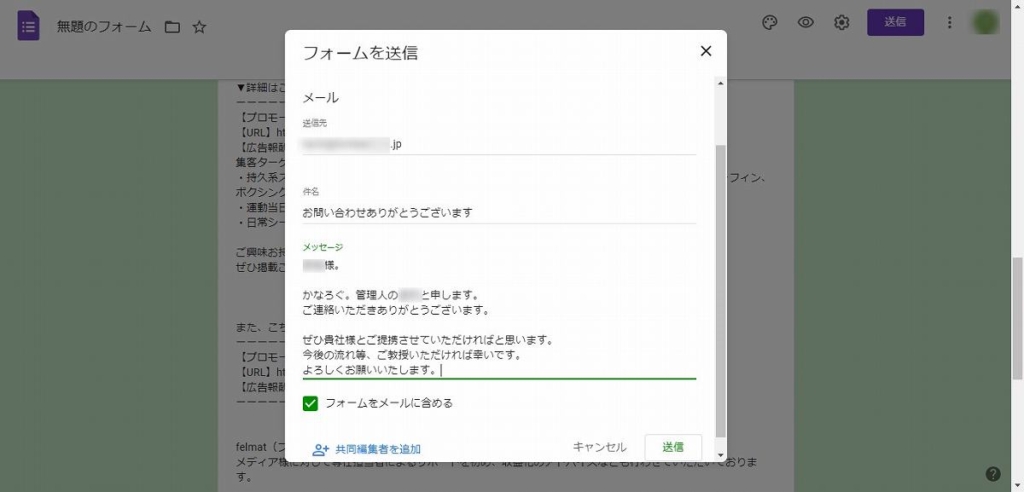Click the 送信先 recipient email field
This screenshot has width=1024, height=492.
click(498, 144)
